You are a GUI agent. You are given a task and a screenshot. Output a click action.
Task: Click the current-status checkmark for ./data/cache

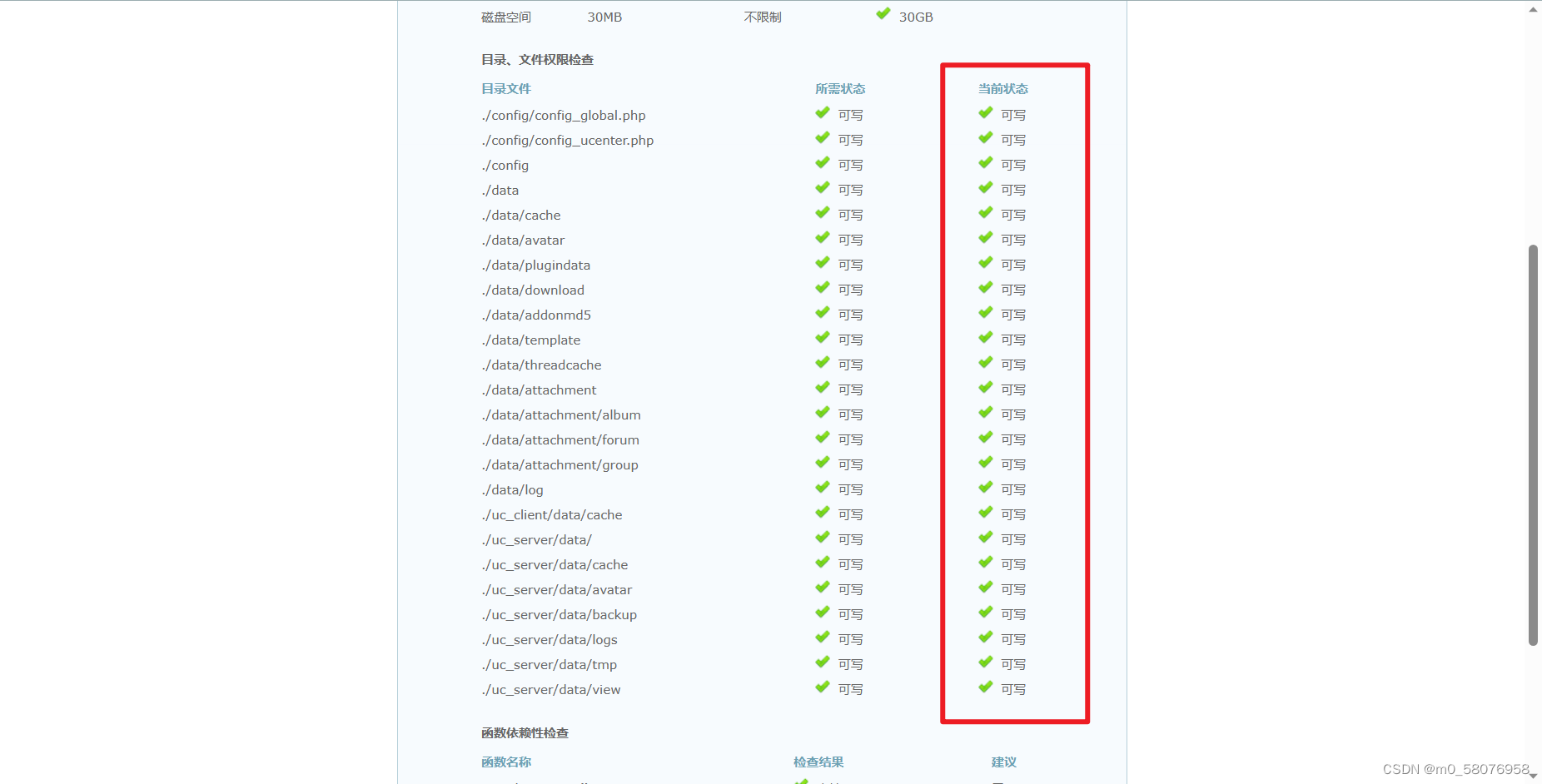click(x=986, y=212)
